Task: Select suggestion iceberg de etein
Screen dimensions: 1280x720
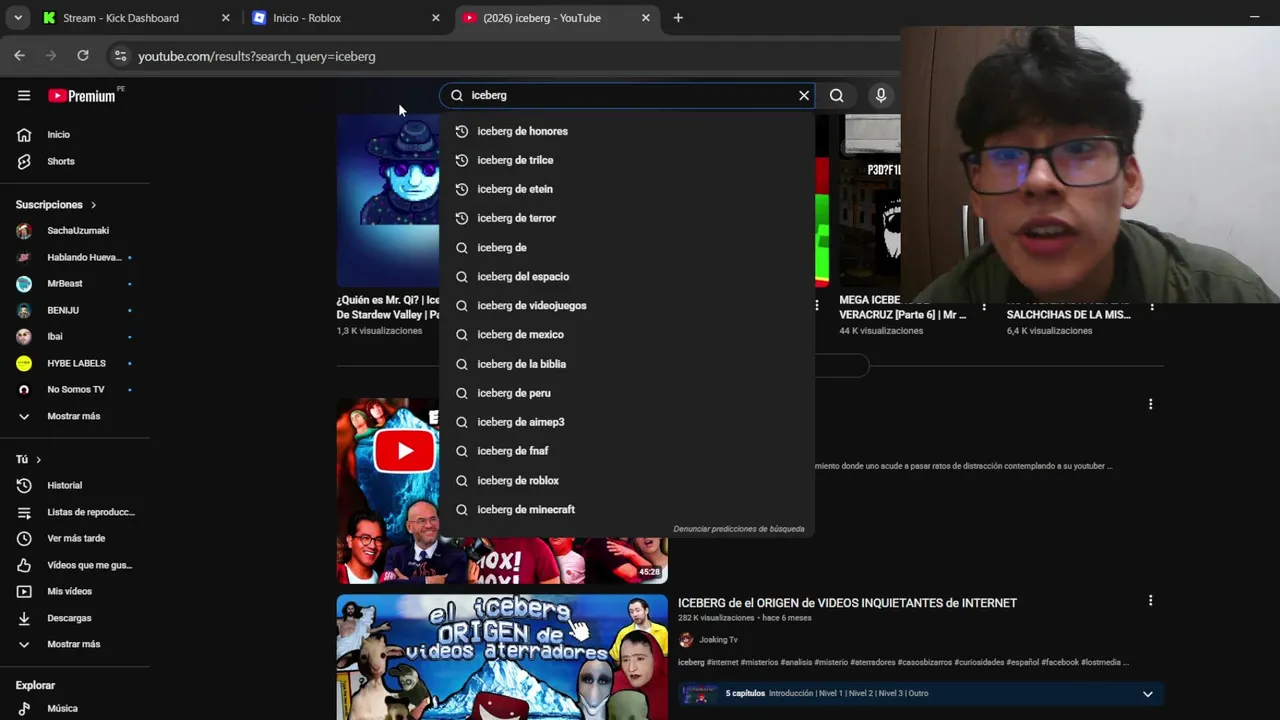Action: (x=627, y=189)
